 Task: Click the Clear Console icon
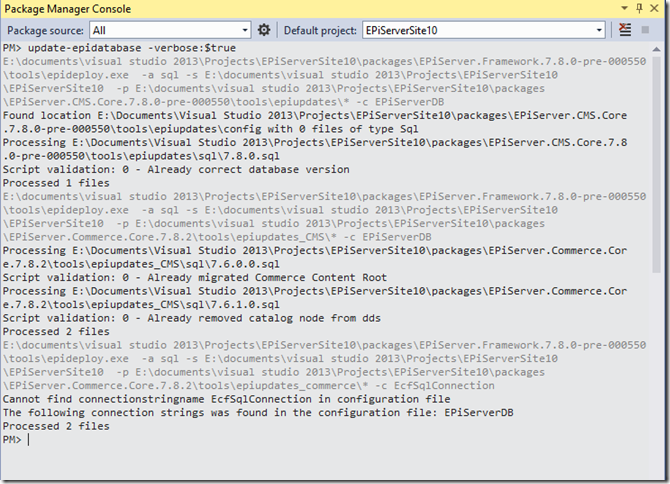(625, 30)
